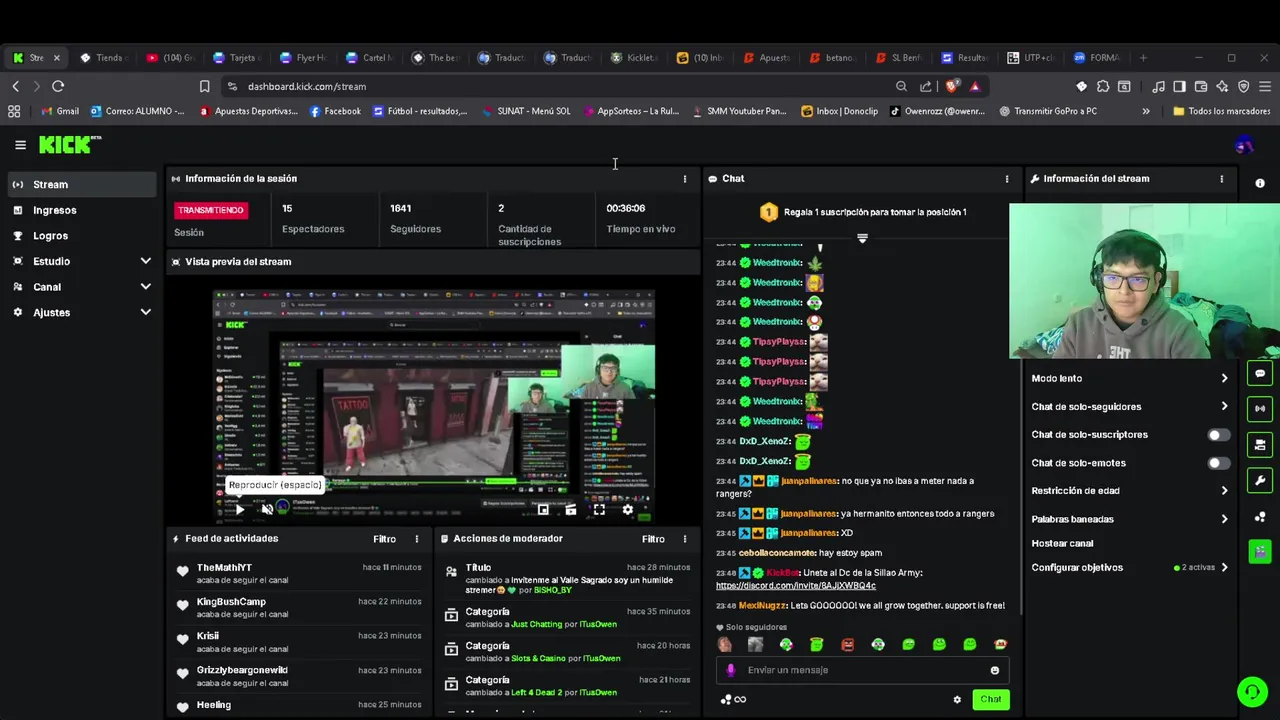Open settings gear in stream preview player
This screenshot has width=1280, height=720.
click(x=627, y=510)
